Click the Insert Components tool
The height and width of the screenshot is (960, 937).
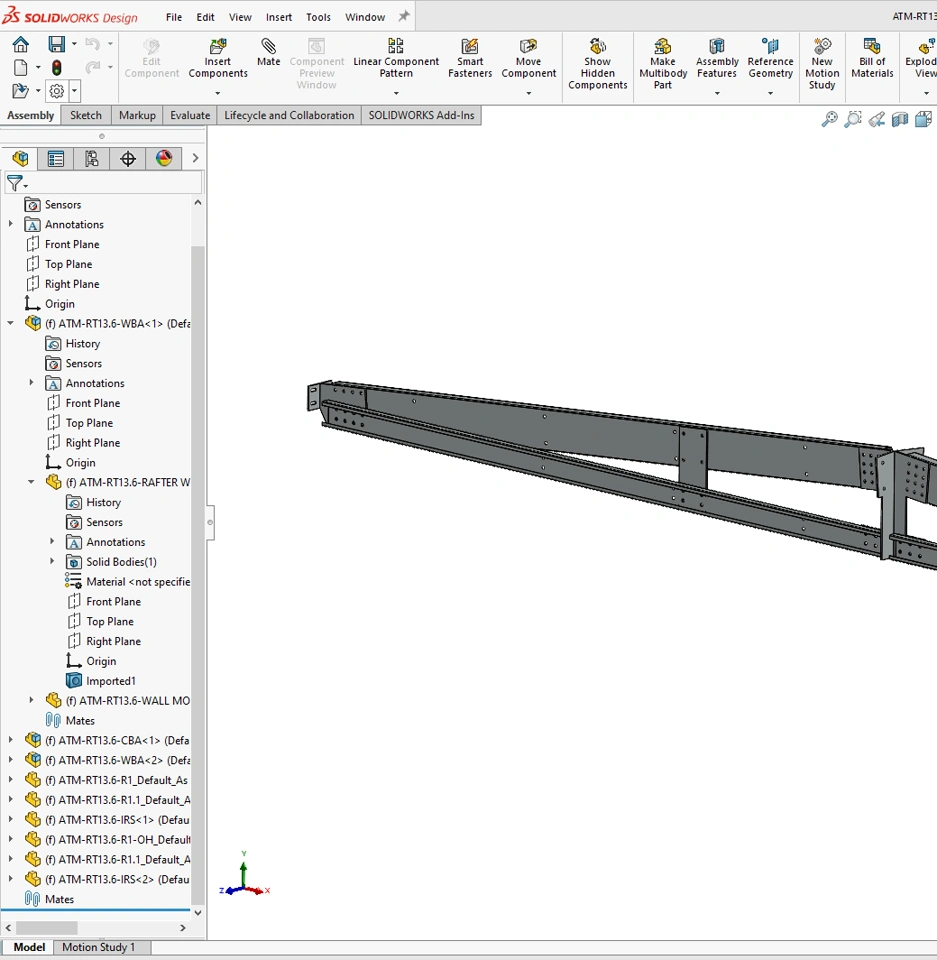(218, 59)
